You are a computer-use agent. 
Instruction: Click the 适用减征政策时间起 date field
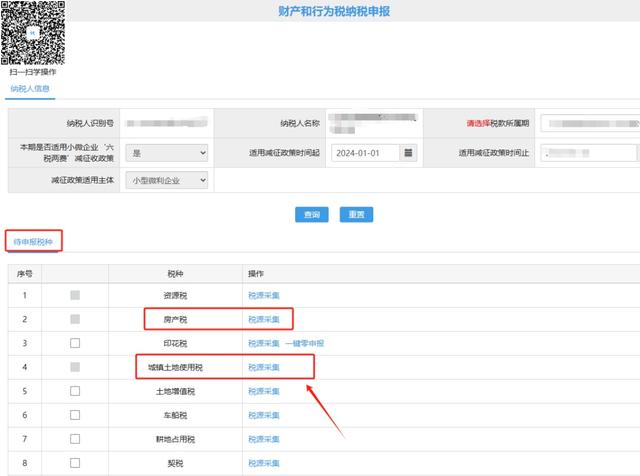(x=365, y=153)
